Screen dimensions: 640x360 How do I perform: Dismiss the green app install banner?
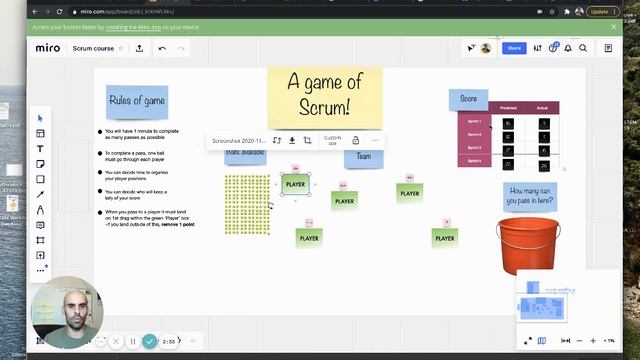[613, 27]
